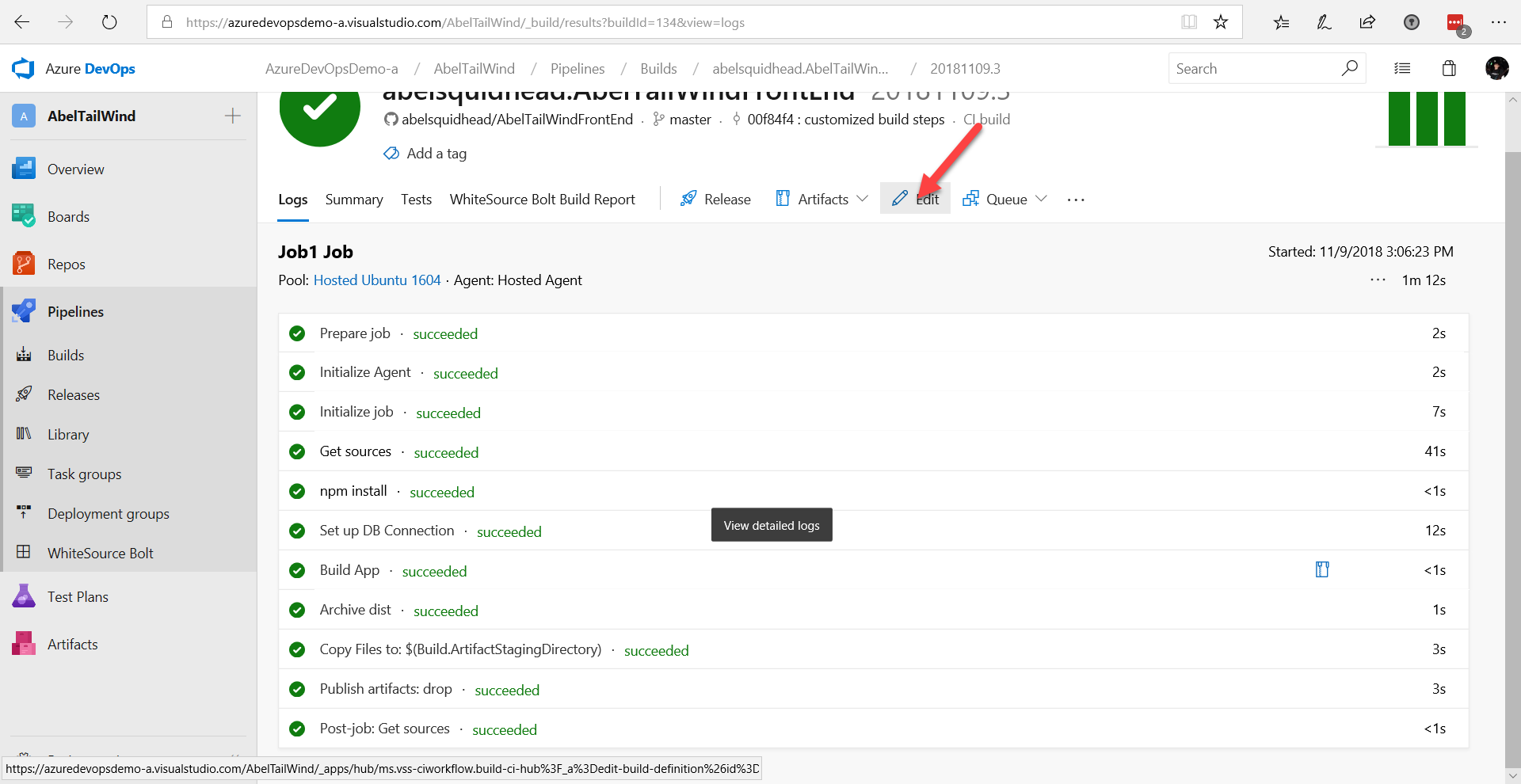1521x784 pixels.
Task: Click the Pipelines rocket icon in sidebar
Action: tap(24, 311)
